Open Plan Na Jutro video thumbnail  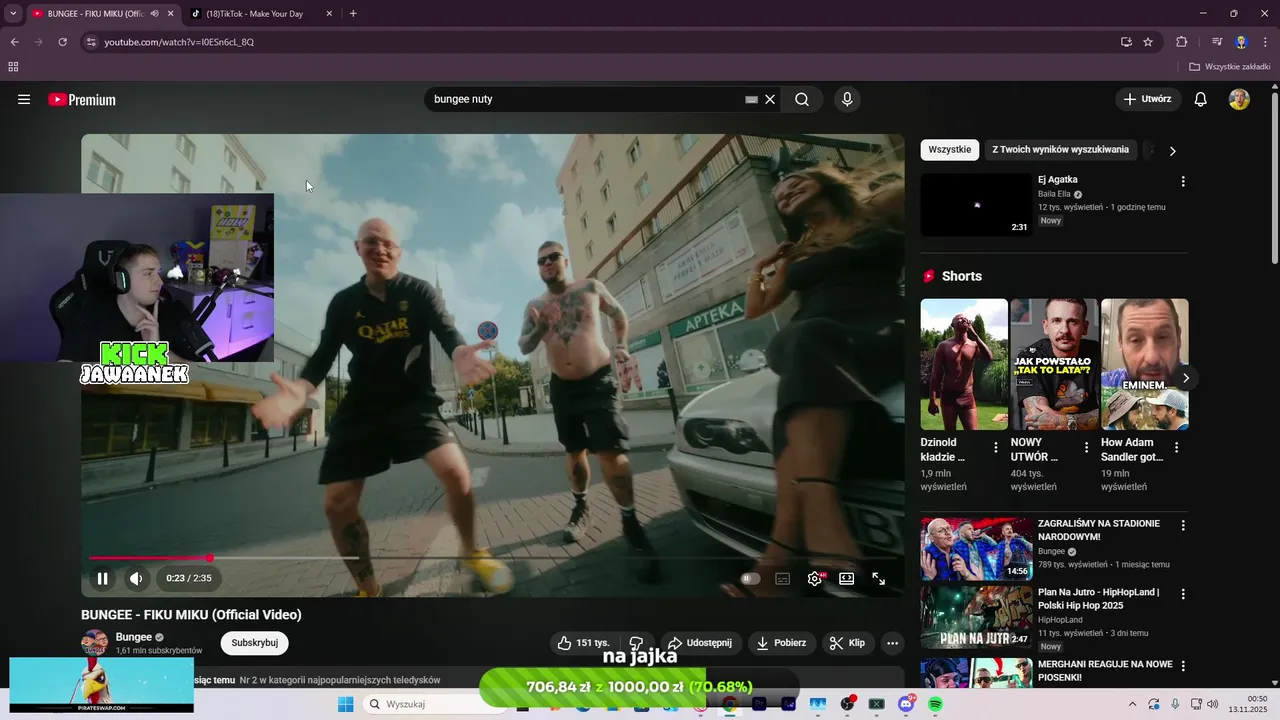(x=976, y=617)
